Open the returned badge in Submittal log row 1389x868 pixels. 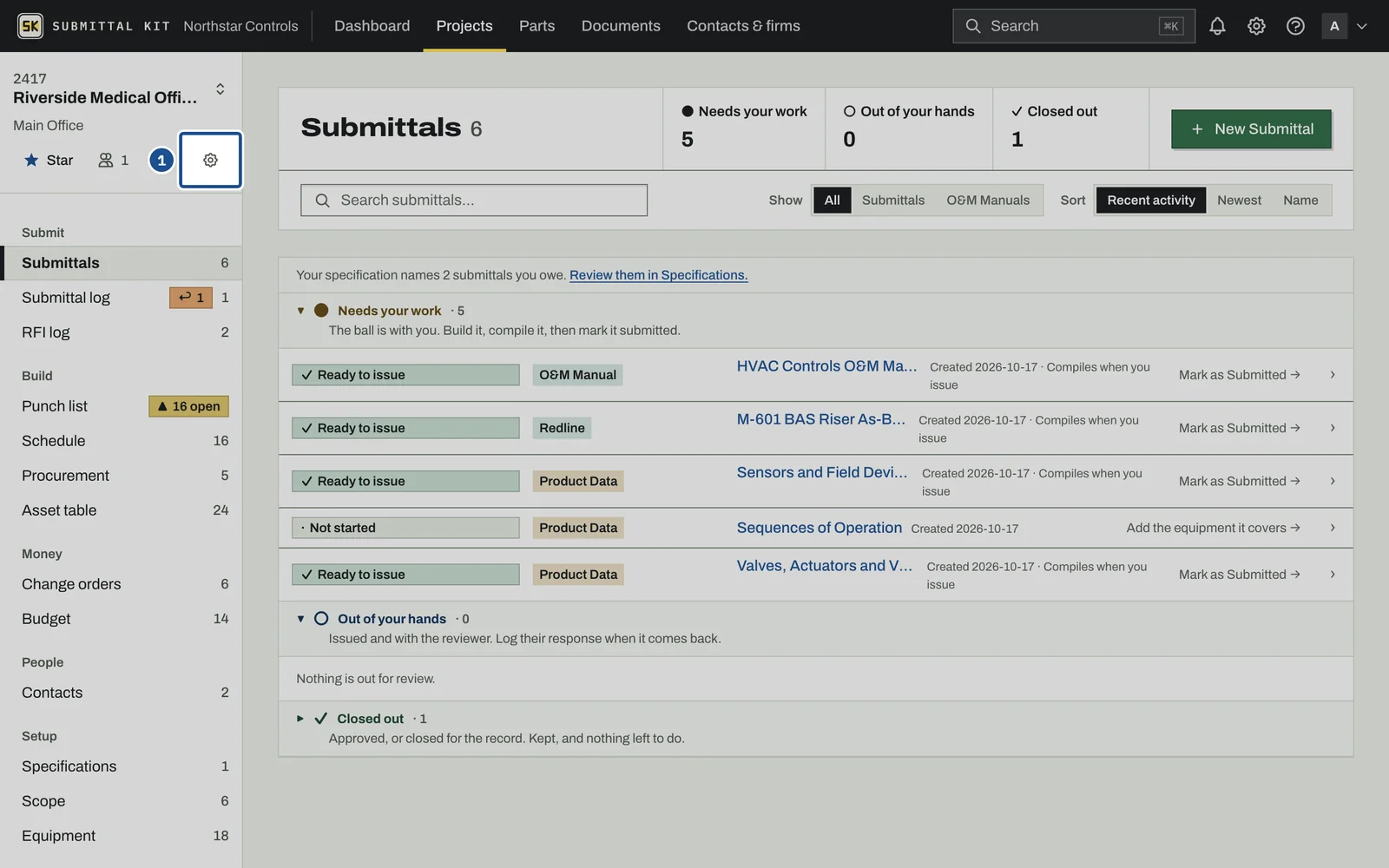(x=191, y=298)
